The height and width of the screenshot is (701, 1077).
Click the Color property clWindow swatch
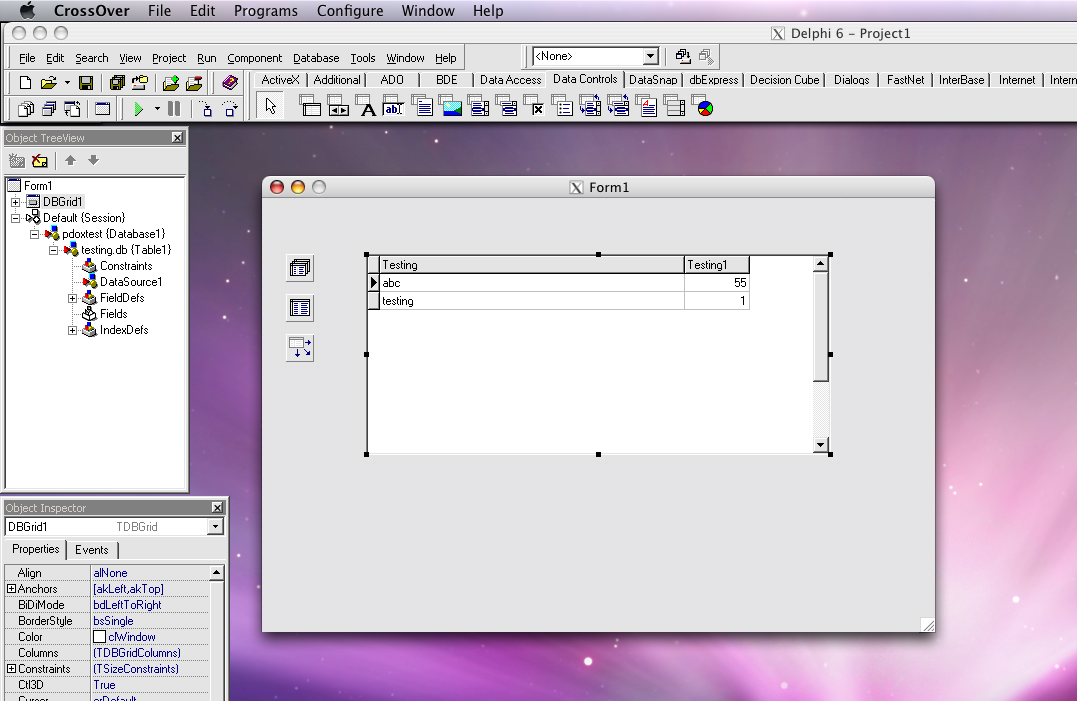100,637
